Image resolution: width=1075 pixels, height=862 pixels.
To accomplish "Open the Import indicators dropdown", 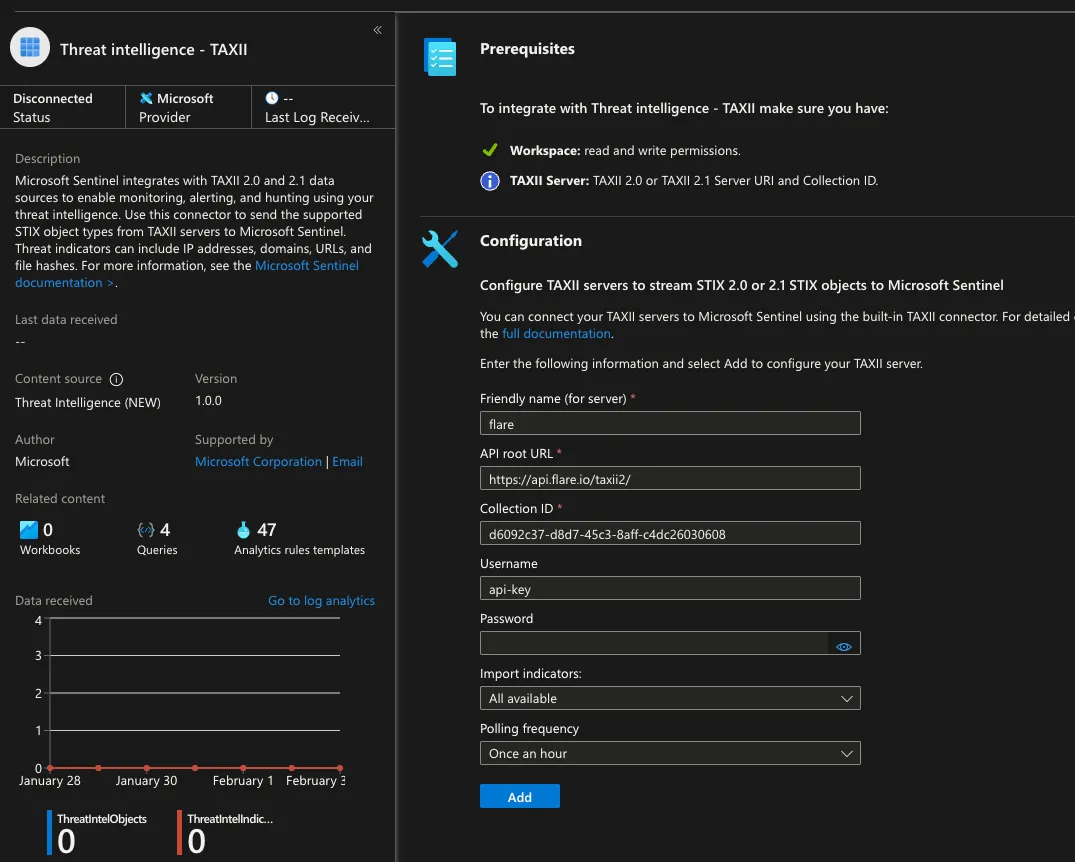I will click(670, 698).
